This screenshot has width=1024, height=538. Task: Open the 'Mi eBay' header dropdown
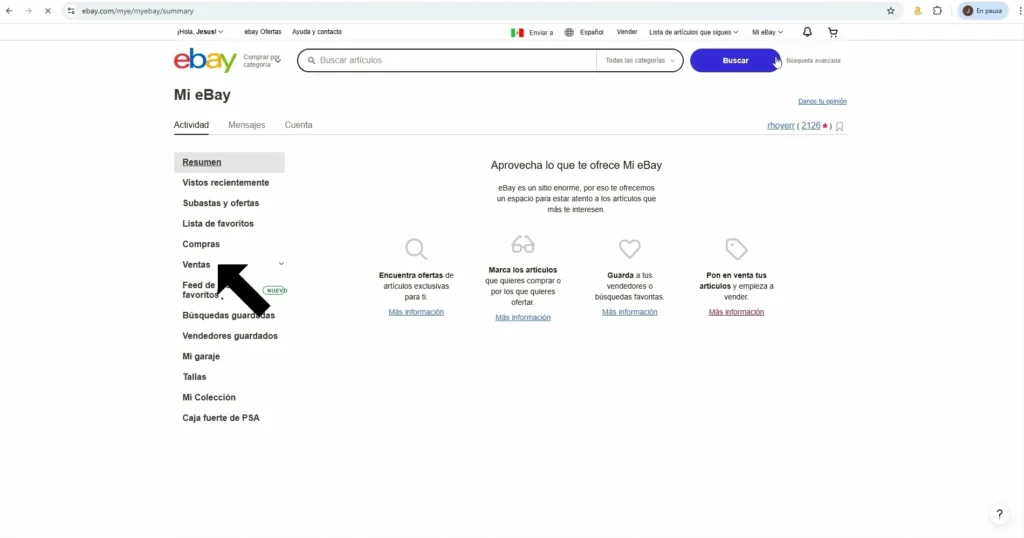pos(767,32)
